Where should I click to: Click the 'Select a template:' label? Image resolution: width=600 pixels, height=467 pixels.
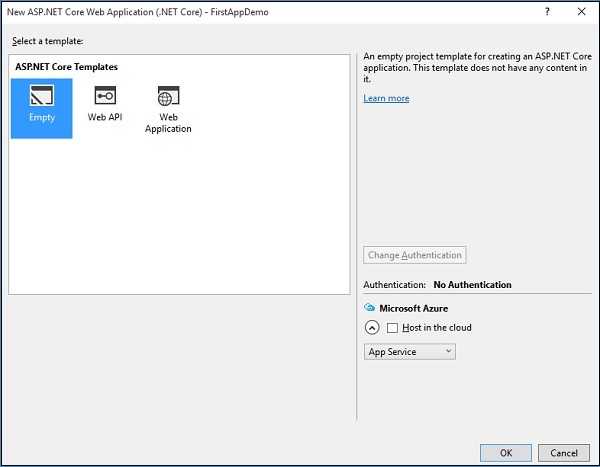(47, 40)
